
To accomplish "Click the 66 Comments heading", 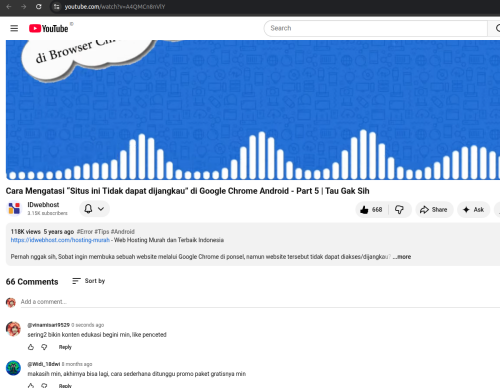I will point(32,282).
